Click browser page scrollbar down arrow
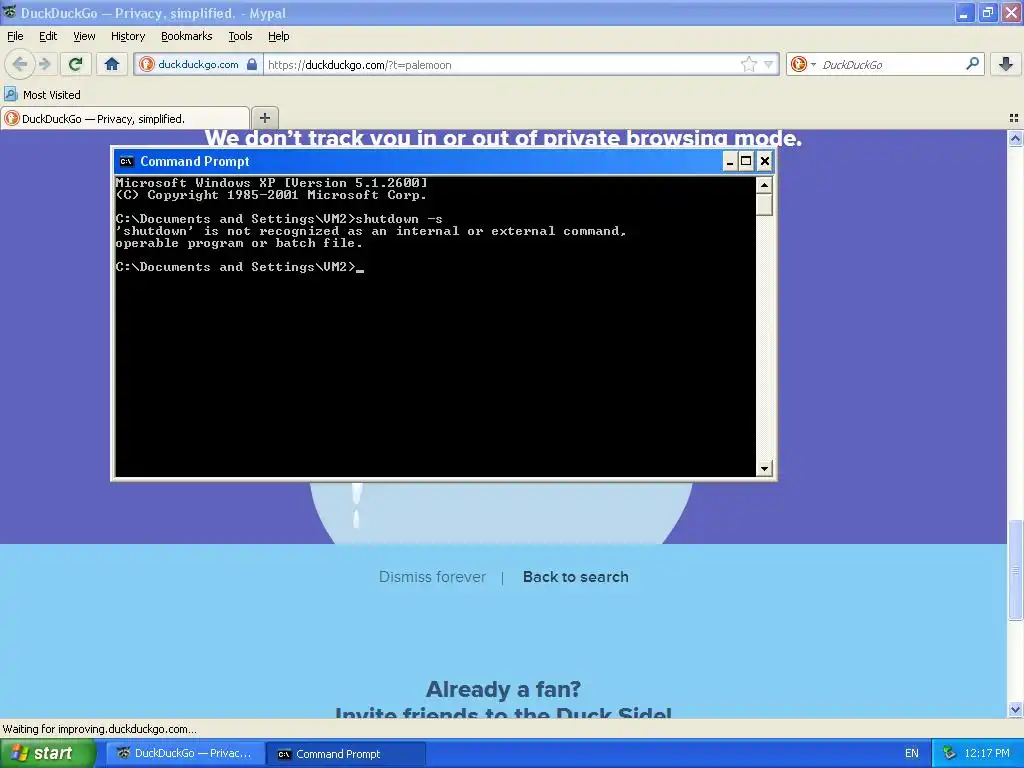This screenshot has width=1024, height=768. click(x=1015, y=709)
